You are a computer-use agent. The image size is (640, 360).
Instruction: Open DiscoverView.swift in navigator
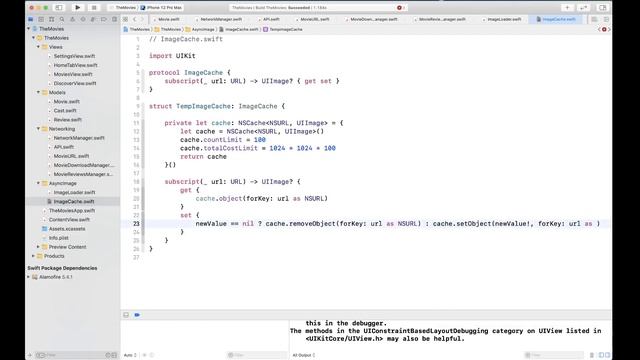coord(75,83)
